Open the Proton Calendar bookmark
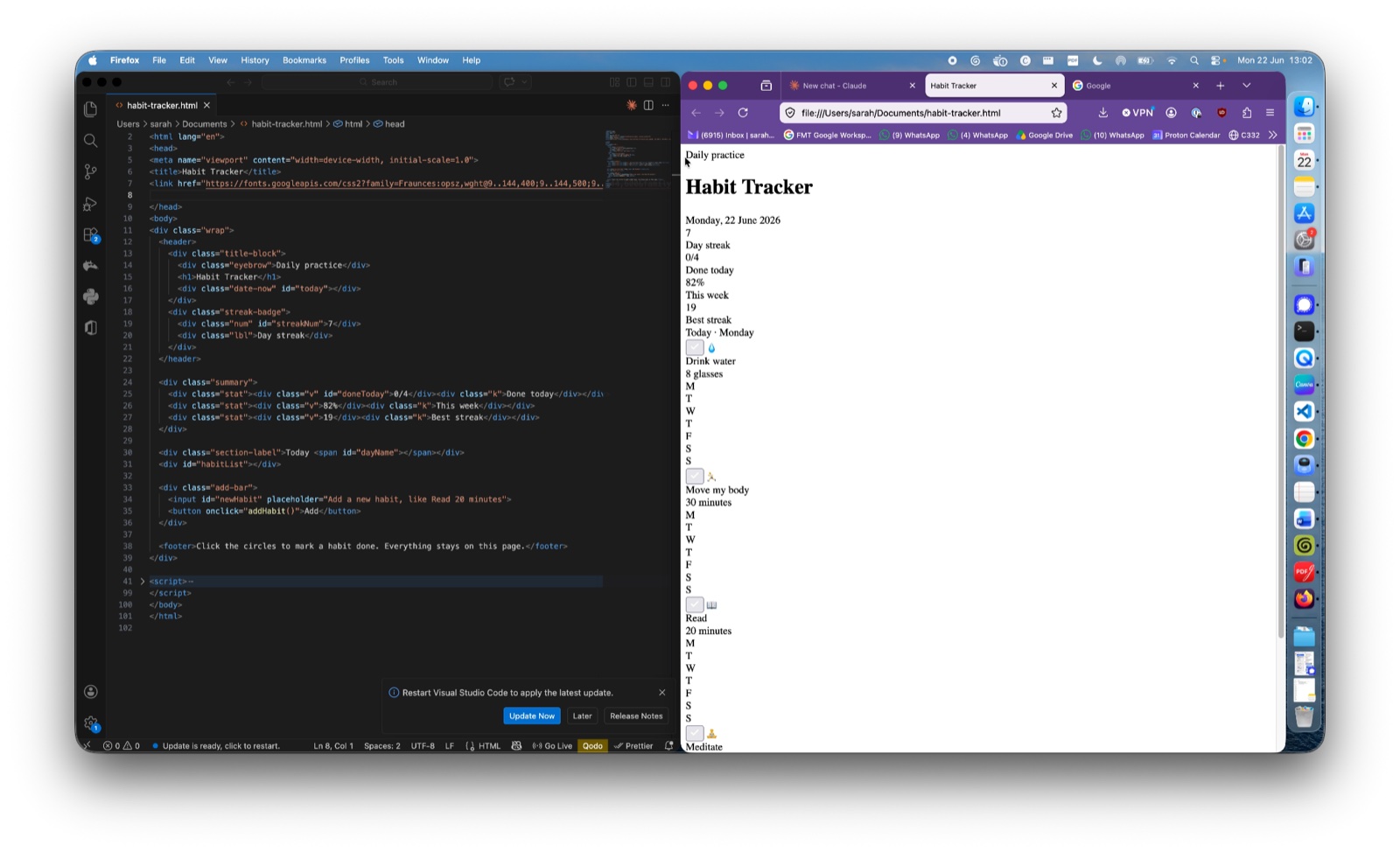 pos(1186,135)
